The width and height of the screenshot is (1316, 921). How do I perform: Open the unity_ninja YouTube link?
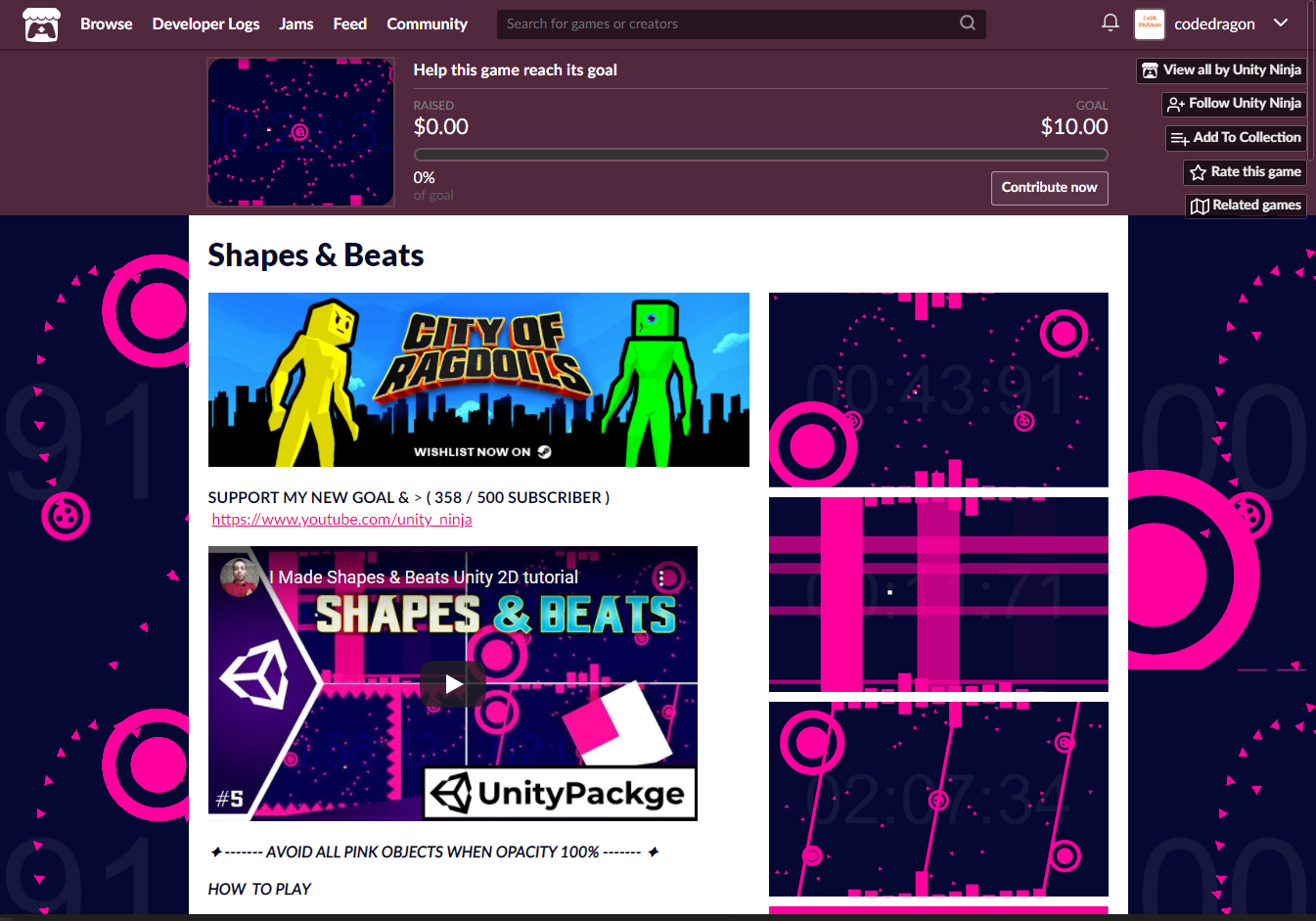pyautogui.click(x=341, y=520)
